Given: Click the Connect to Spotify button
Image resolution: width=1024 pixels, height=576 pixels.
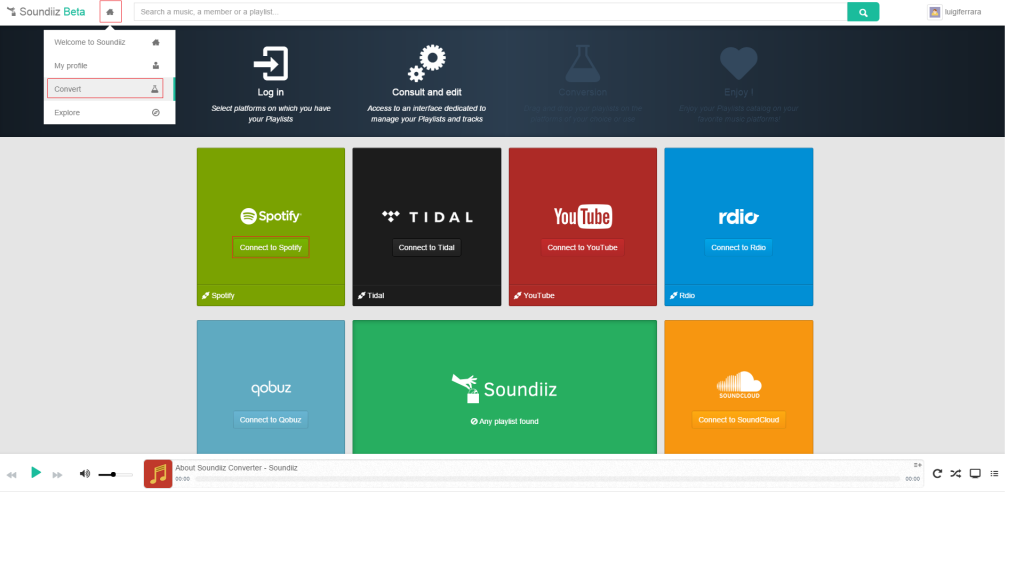Looking at the screenshot, I should [270, 248].
